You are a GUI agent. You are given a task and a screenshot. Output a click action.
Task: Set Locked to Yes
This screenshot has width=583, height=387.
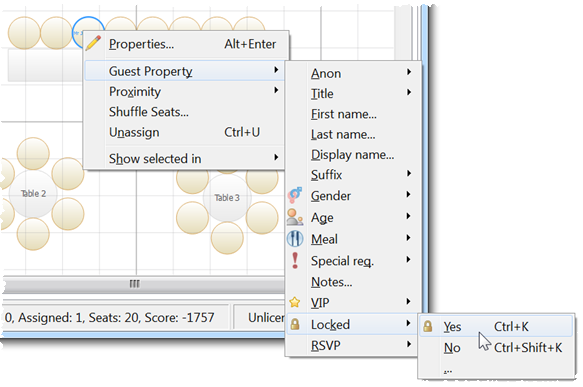pos(496,326)
